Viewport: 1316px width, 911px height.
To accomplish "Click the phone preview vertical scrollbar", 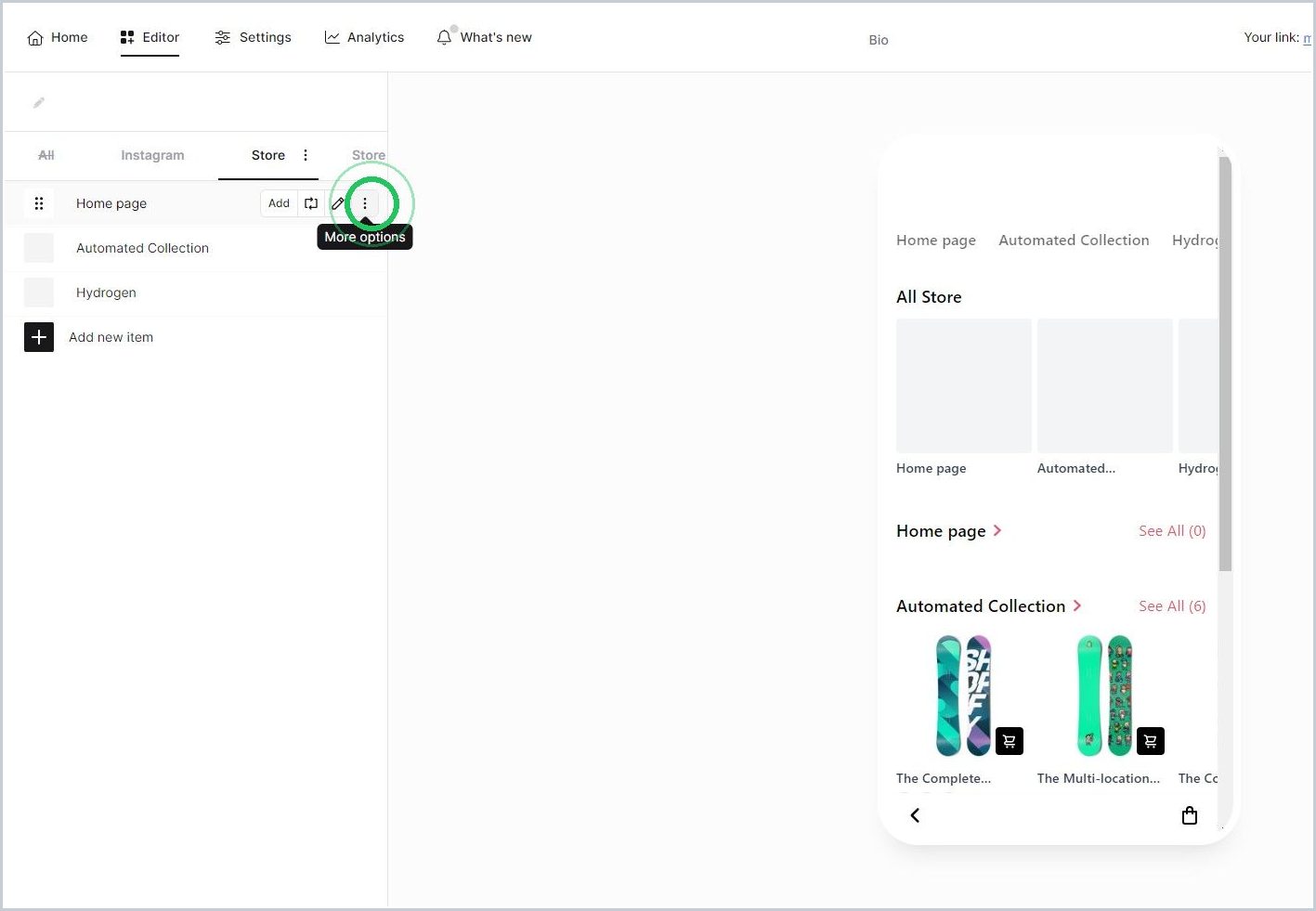I will [x=1225, y=364].
